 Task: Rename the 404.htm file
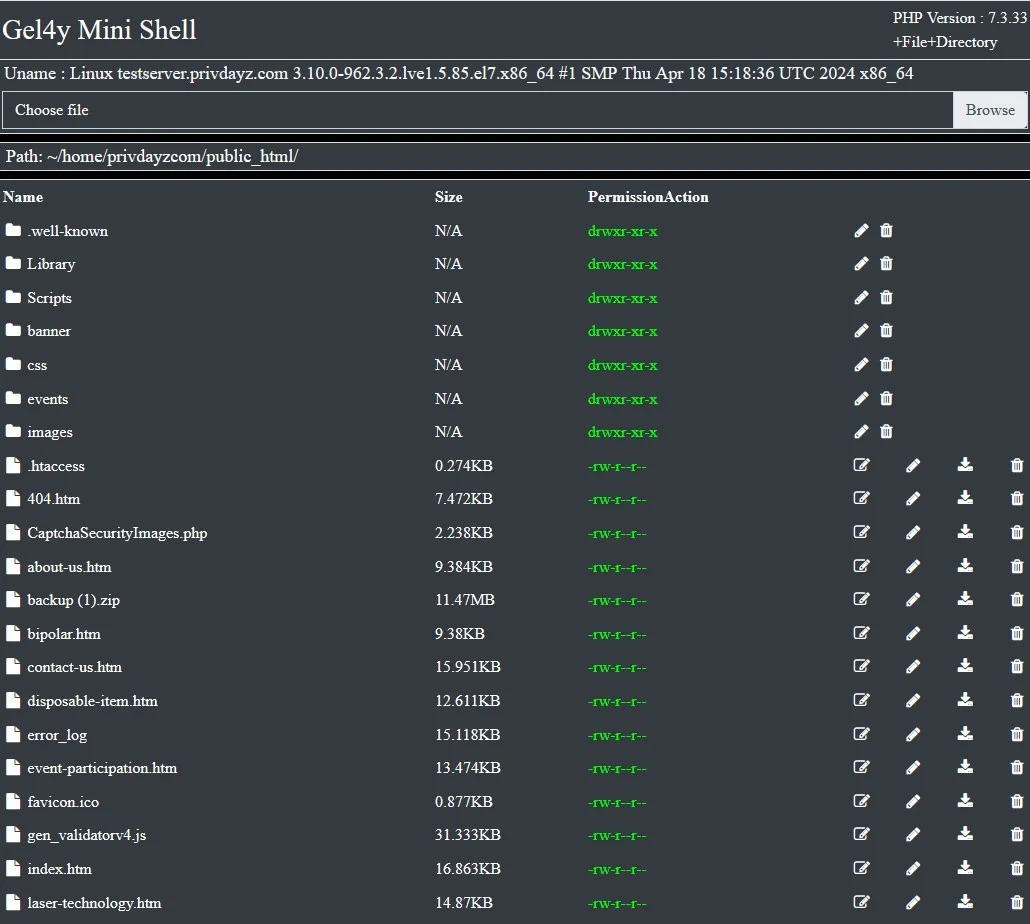[x=913, y=498]
